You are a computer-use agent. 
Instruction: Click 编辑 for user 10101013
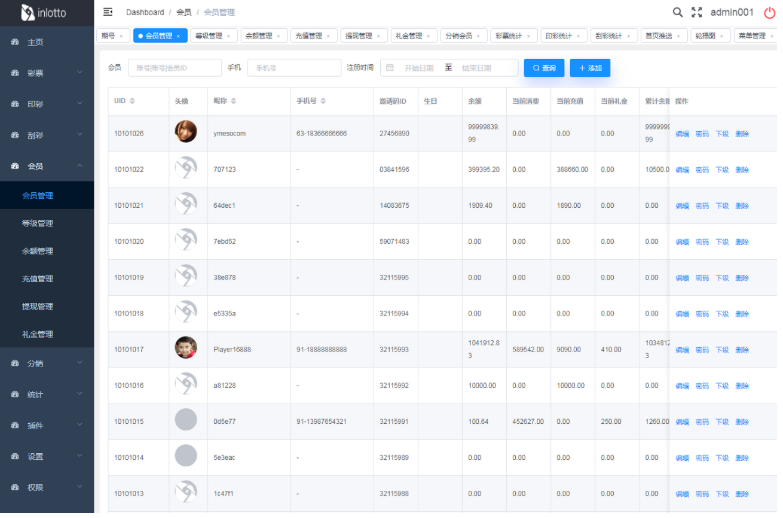tap(682, 494)
